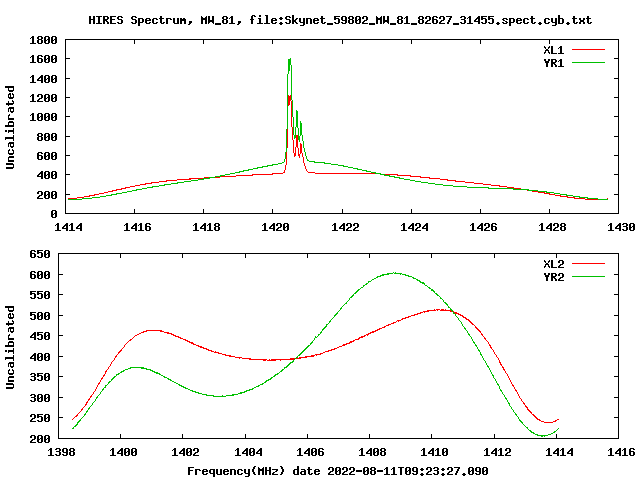Click the 1398 x-axis tick label
640x480 pixels.
point(62,452)
